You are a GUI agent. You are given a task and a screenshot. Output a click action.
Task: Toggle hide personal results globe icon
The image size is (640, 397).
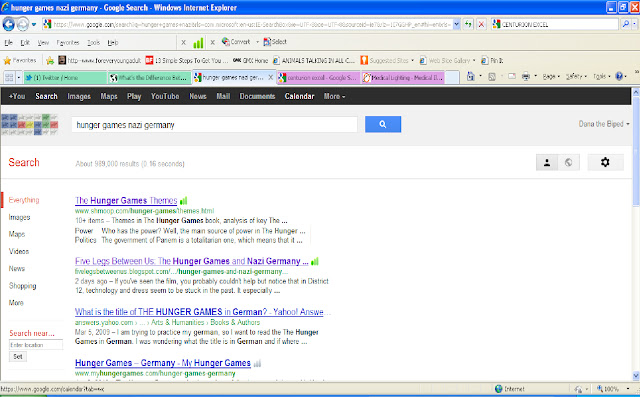[569, 162]
